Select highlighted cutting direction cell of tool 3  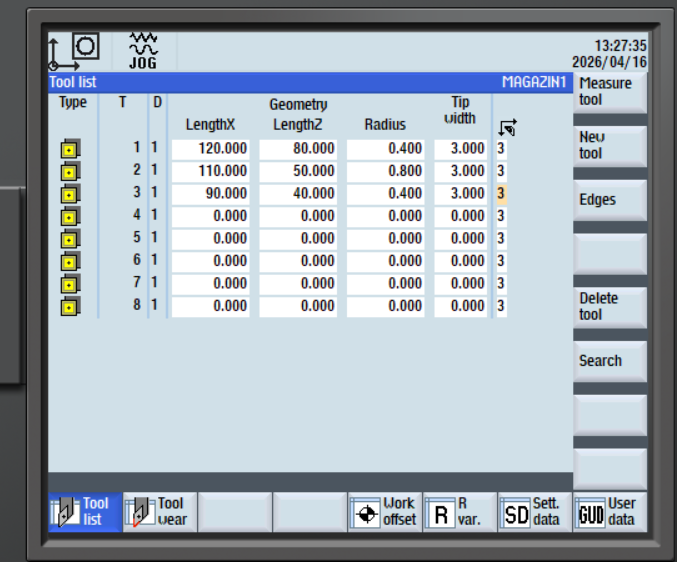point(502,194)
